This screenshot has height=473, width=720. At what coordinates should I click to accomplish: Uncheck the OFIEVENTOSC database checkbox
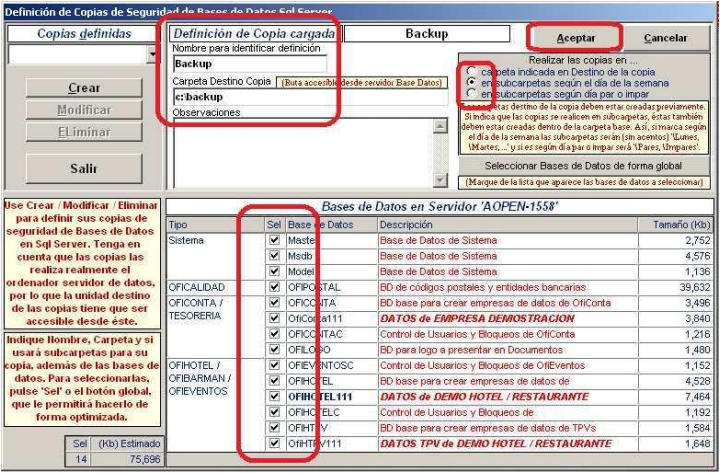tap(275, 365)
